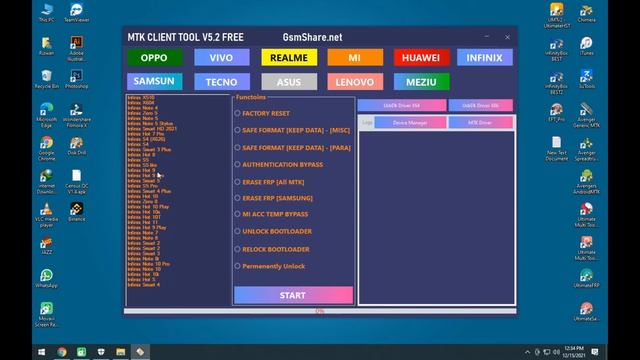Open Recycle Bin desktop icon

tap(47, 79)
